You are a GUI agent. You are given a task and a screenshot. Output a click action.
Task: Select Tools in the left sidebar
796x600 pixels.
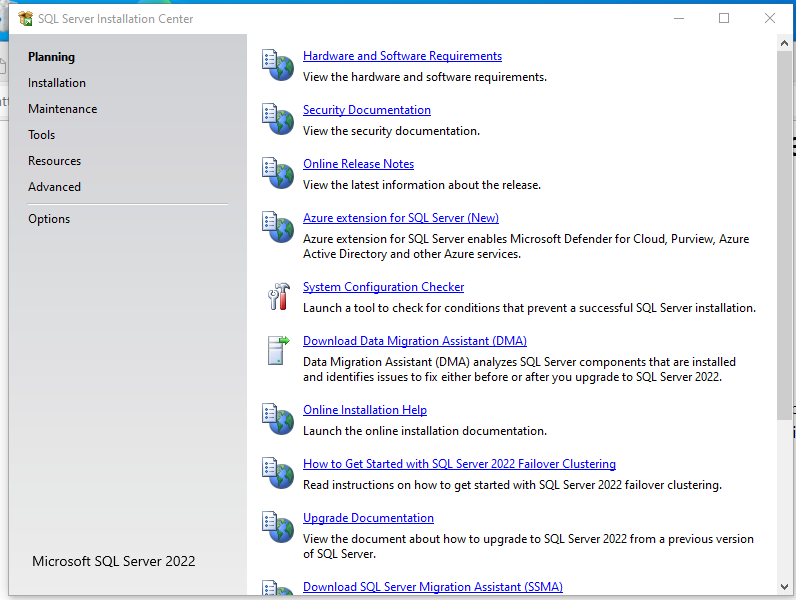[x=42, y=135]
